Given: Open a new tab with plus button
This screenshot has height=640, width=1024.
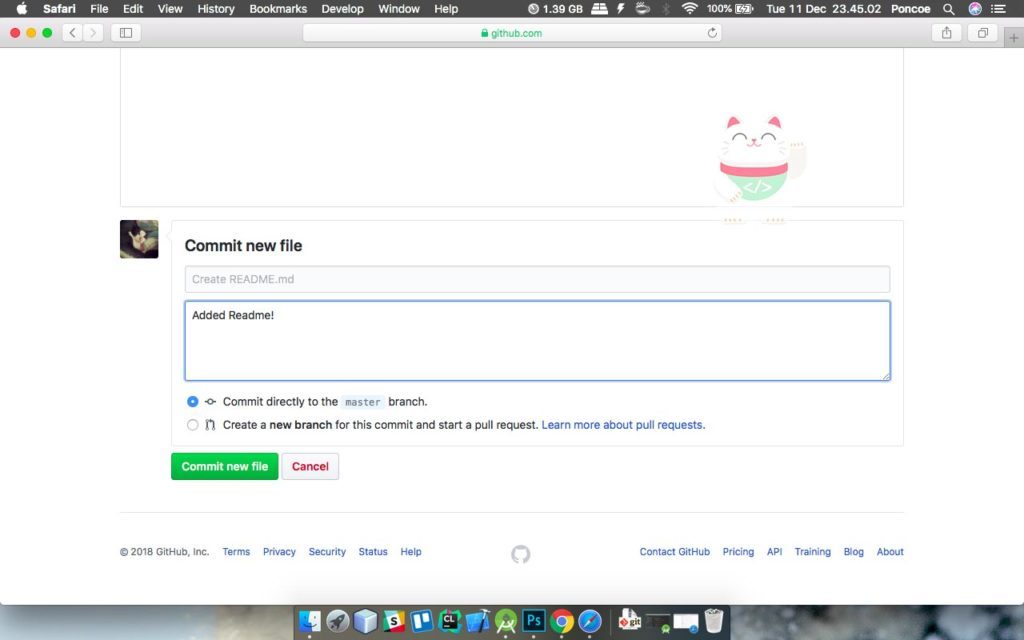Looking at the screenshot, I should coord(1014,37).
